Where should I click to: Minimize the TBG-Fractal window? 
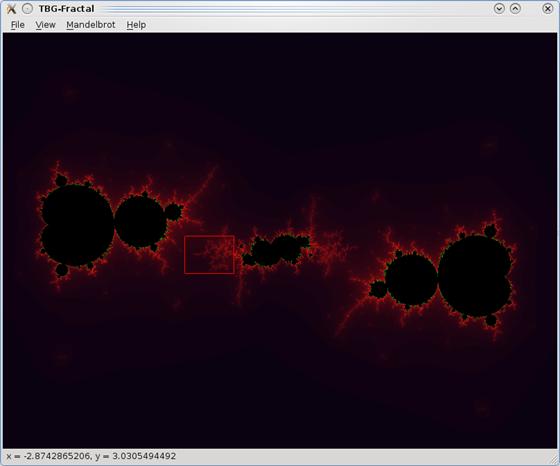click(499, 9)
